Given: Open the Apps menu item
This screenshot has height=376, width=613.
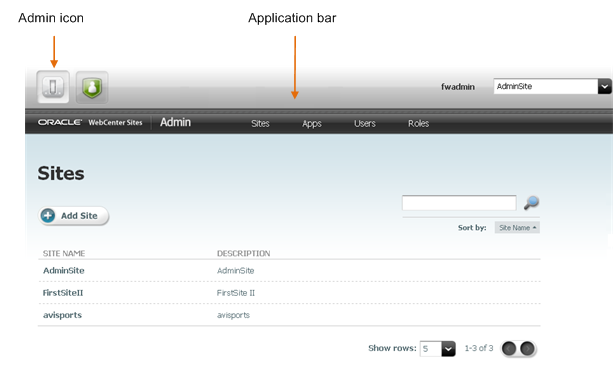Looking at the screenshot, I should pyautogui.click(x=312, y=124).
